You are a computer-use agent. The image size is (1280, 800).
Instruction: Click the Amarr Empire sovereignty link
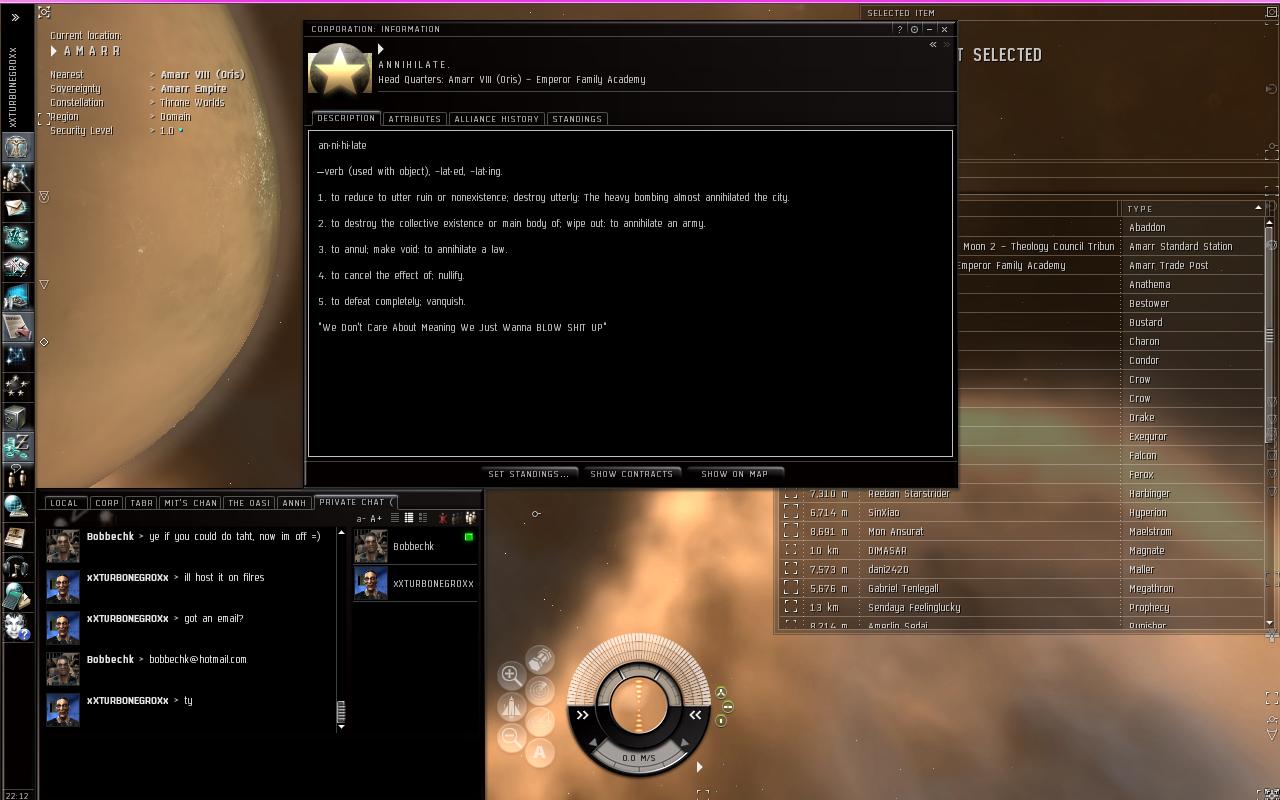point(194,88)
